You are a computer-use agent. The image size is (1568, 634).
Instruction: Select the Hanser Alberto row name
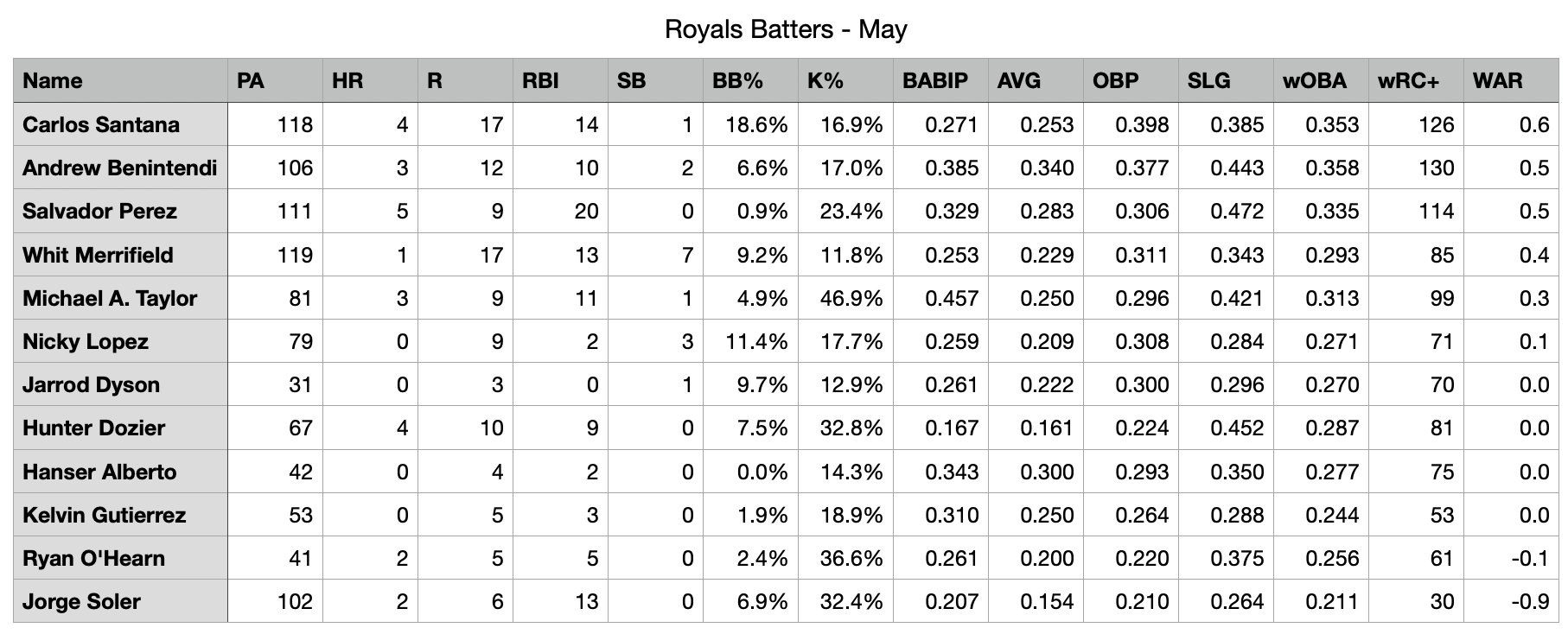(99, 472)
